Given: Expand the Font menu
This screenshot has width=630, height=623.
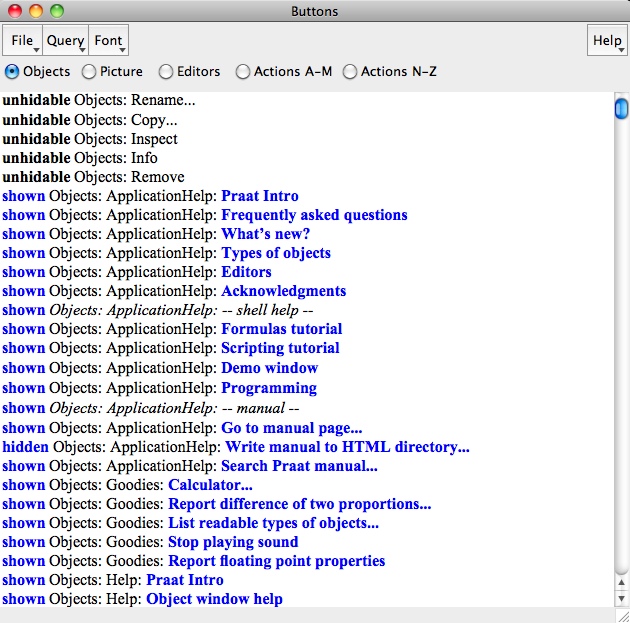Looking at the screenshot, I should pos(109,41).
